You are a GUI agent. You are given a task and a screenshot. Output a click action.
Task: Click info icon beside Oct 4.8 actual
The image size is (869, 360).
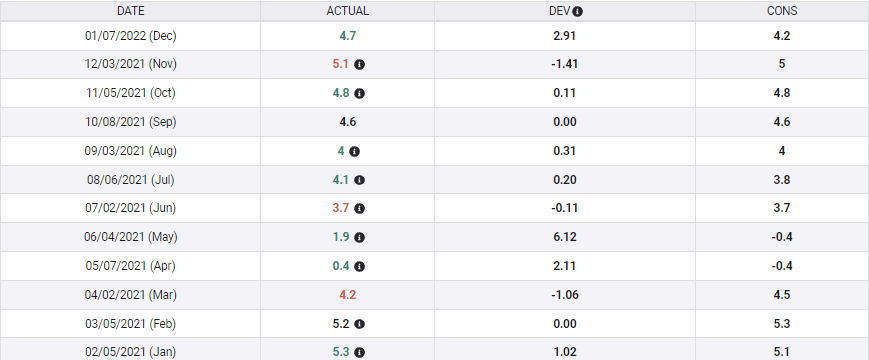point(359,94)
